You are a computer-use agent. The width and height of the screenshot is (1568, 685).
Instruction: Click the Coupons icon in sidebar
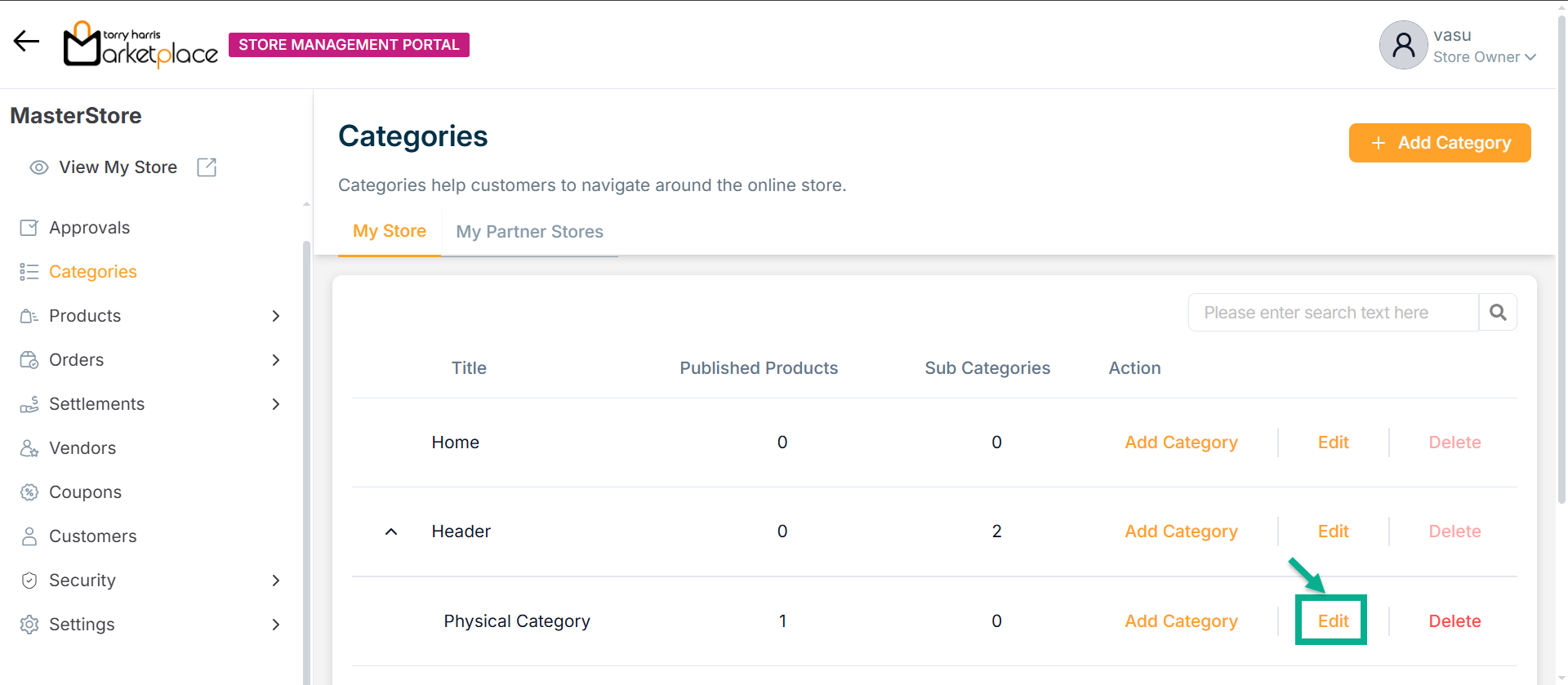29,492
